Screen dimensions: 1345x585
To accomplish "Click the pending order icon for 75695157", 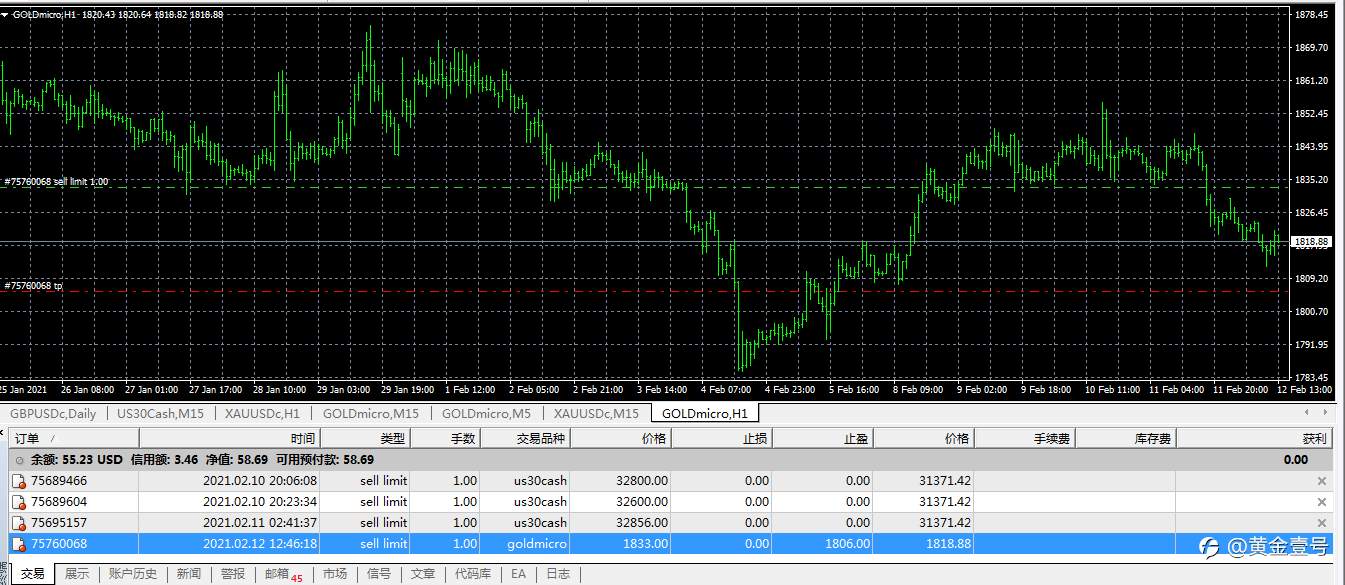I will click(x=18, y=523).
